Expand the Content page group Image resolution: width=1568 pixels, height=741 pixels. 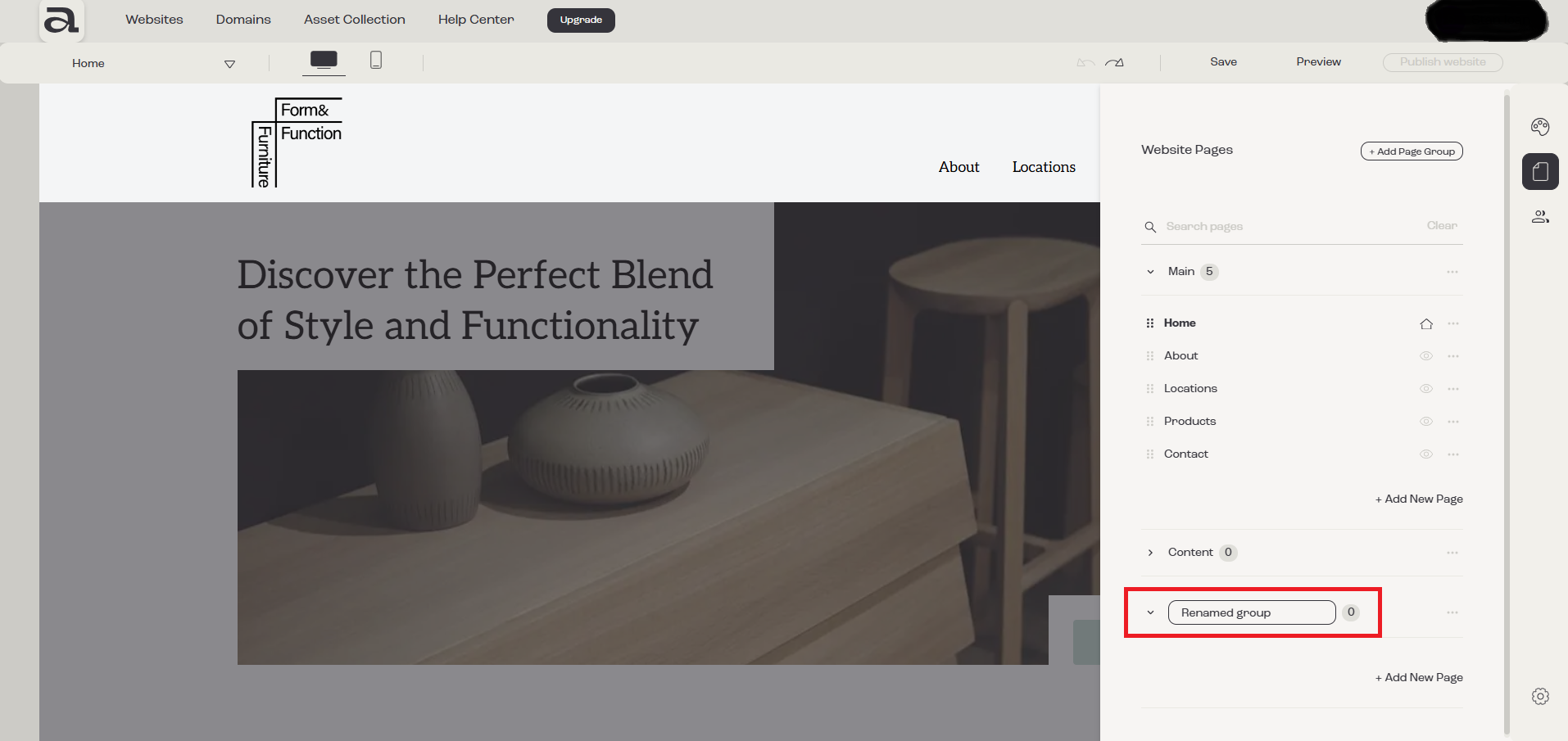[1150, 553]
